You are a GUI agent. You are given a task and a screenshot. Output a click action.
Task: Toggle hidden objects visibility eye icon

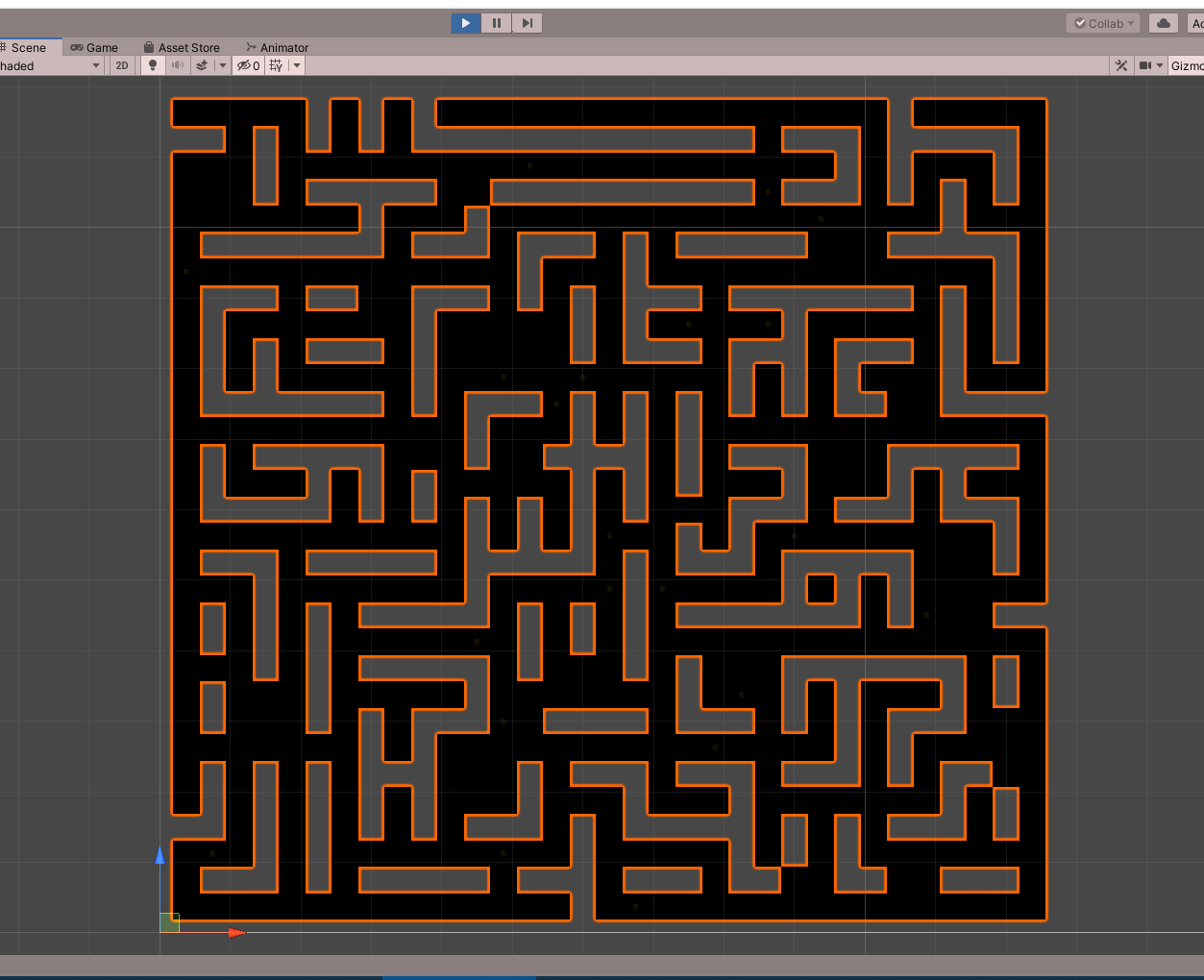[x=248, y=65]
